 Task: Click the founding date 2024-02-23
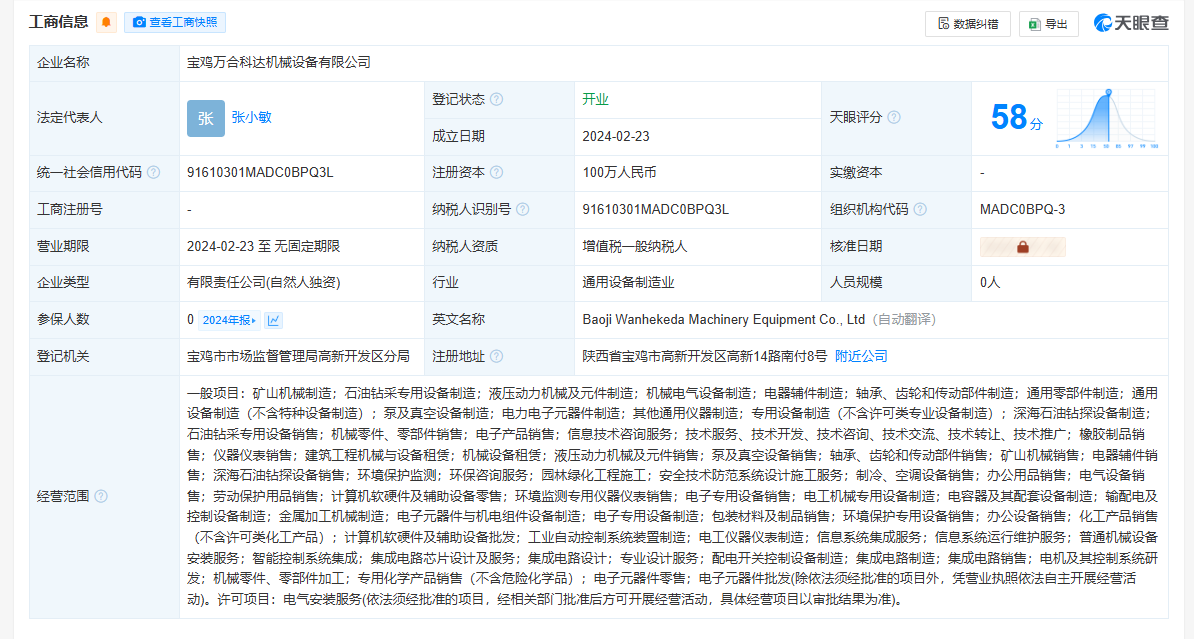pos(616,136)
